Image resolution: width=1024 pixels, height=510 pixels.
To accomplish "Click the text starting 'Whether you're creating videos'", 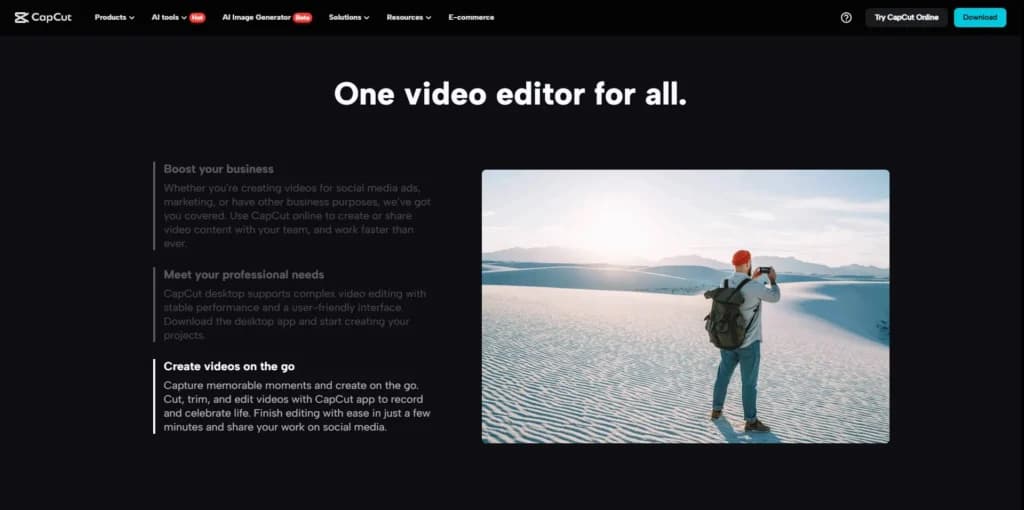I will click(x=296, y=215).
